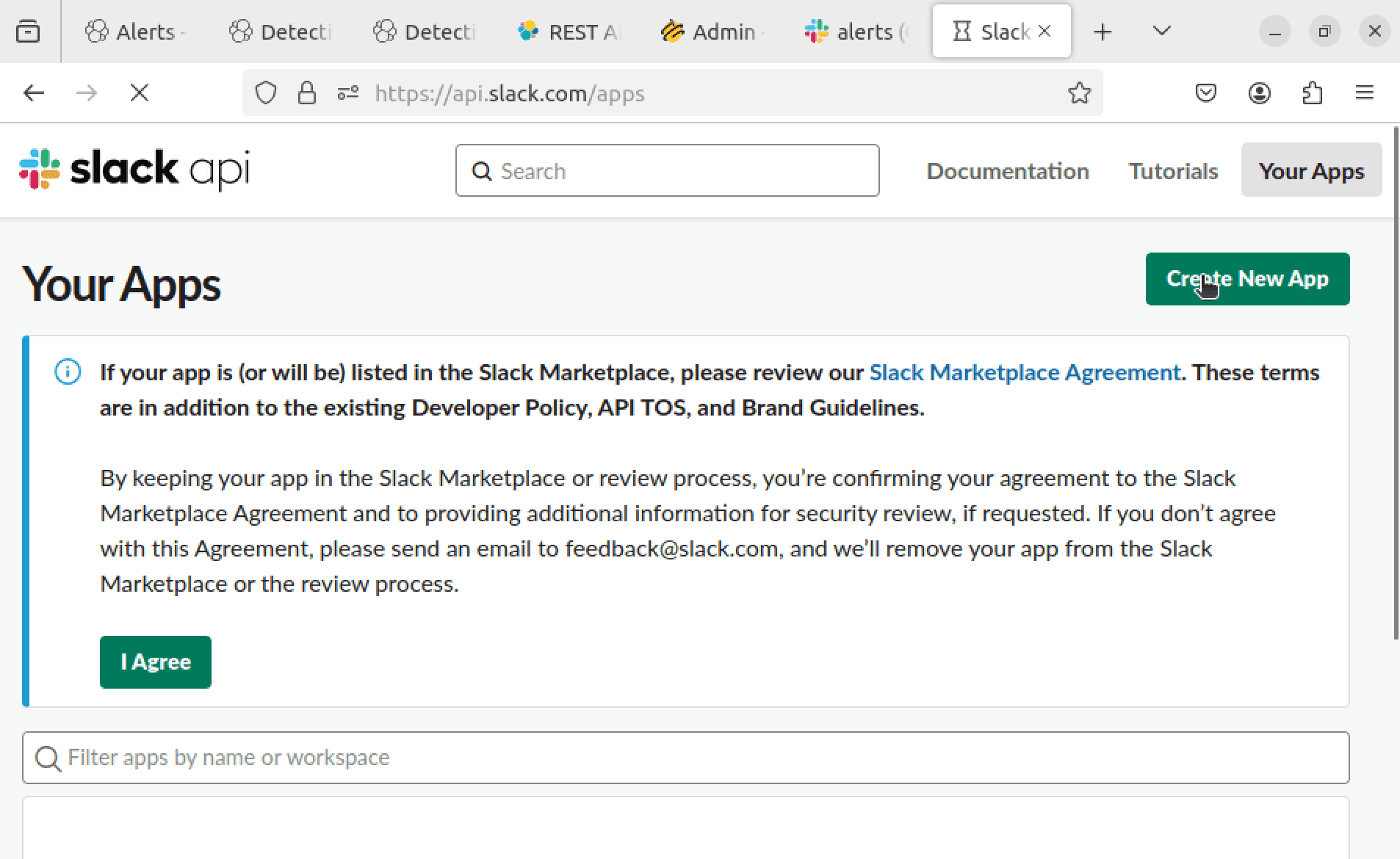
Task: Click the magnifier icon in Search box
Action: pos(482,171)
